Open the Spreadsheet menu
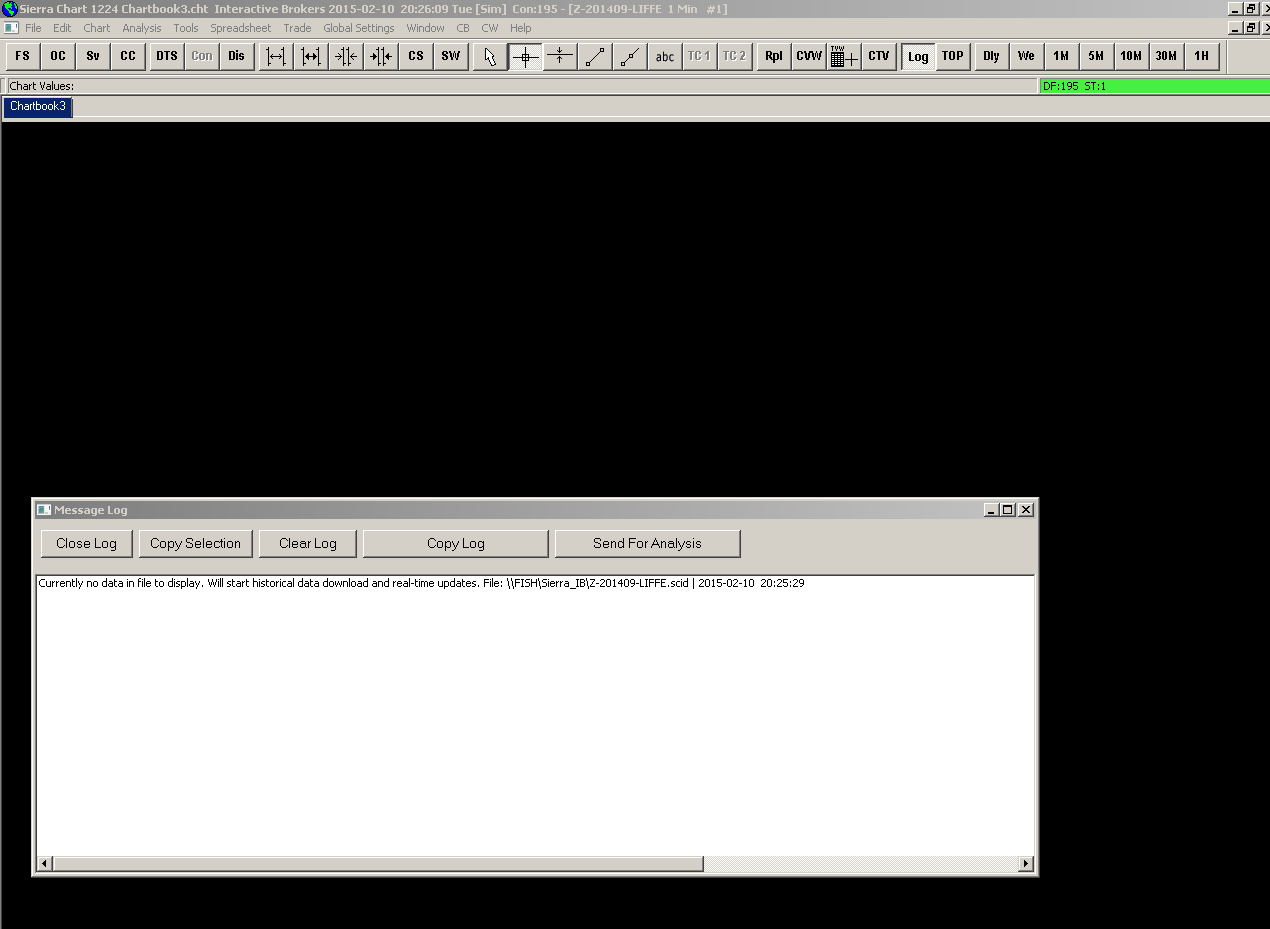 [240, 28]
